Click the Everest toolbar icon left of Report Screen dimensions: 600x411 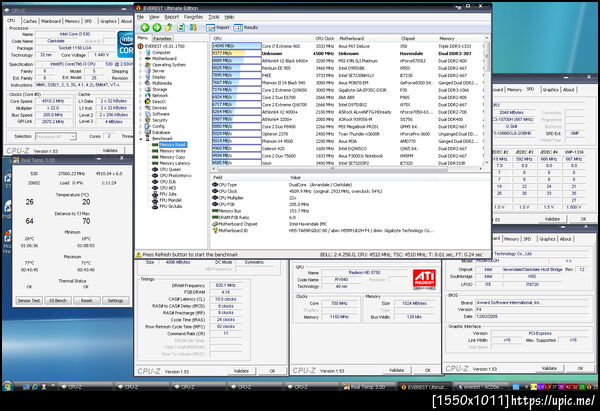[x=193, y=28]
